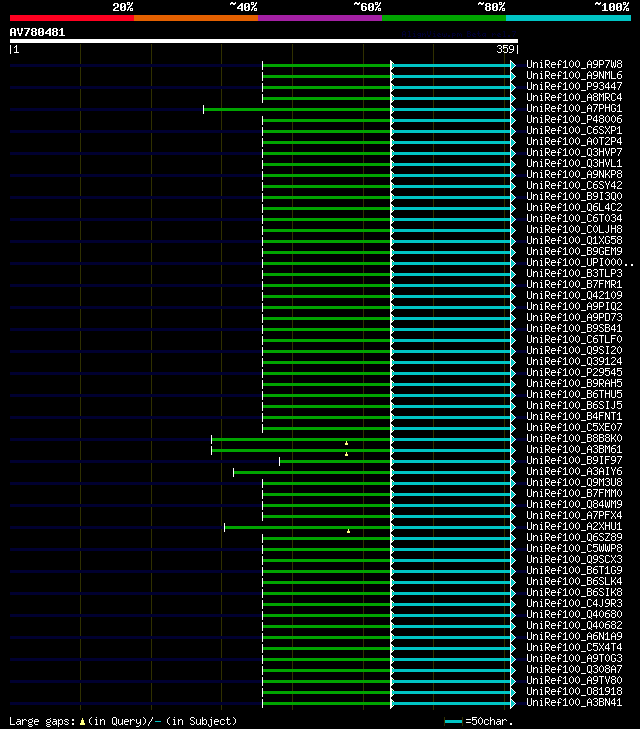Image resolution: width=640 pixels, height=729 pixels.
Task: Select UniRef100_C0LJH8 label
Action: (x=574, y=229)
